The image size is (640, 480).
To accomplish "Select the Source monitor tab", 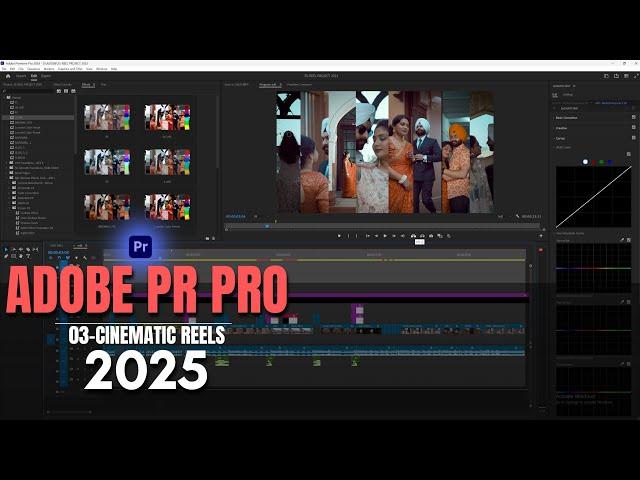I will point(236,85).
